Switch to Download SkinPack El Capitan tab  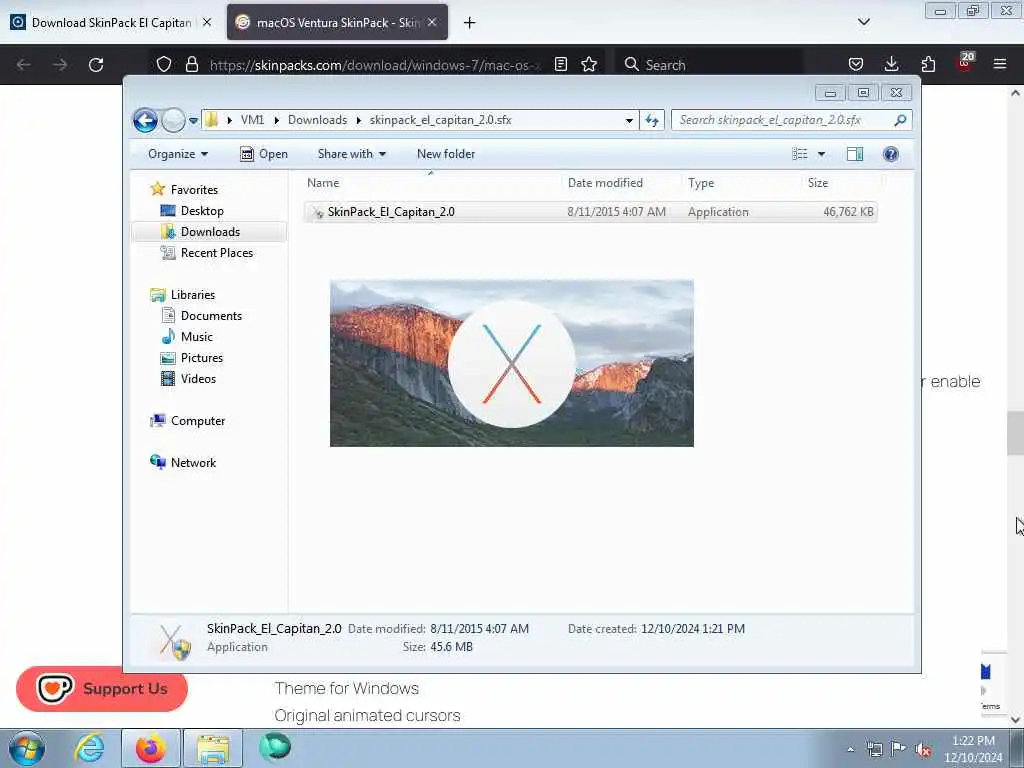112,23
